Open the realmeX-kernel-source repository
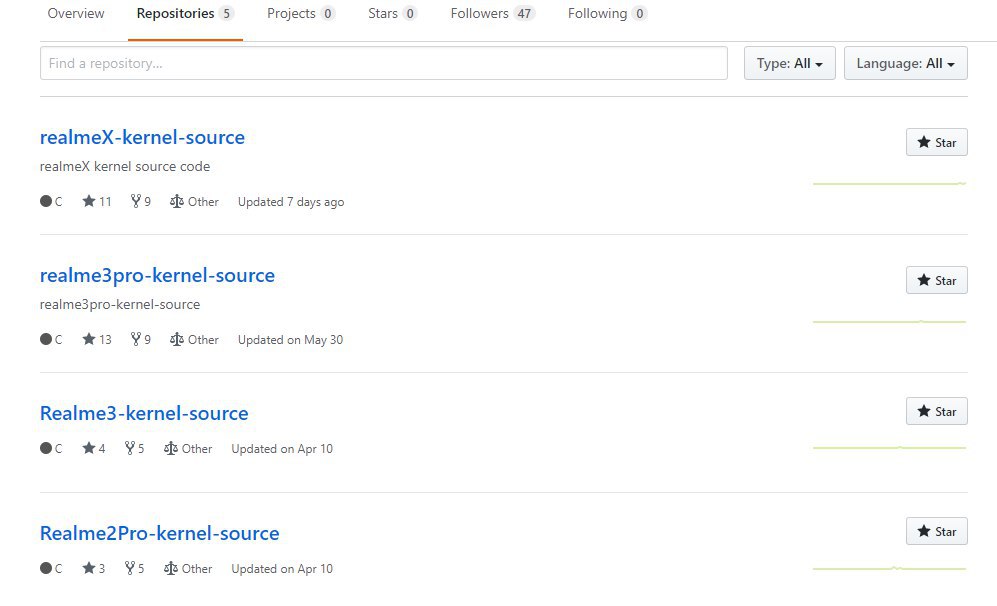 pos(142,137)
